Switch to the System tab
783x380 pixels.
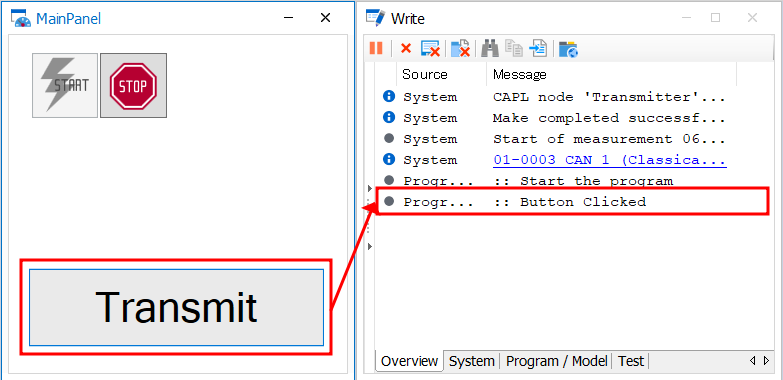pyautogui.click(x=471, y=361)
